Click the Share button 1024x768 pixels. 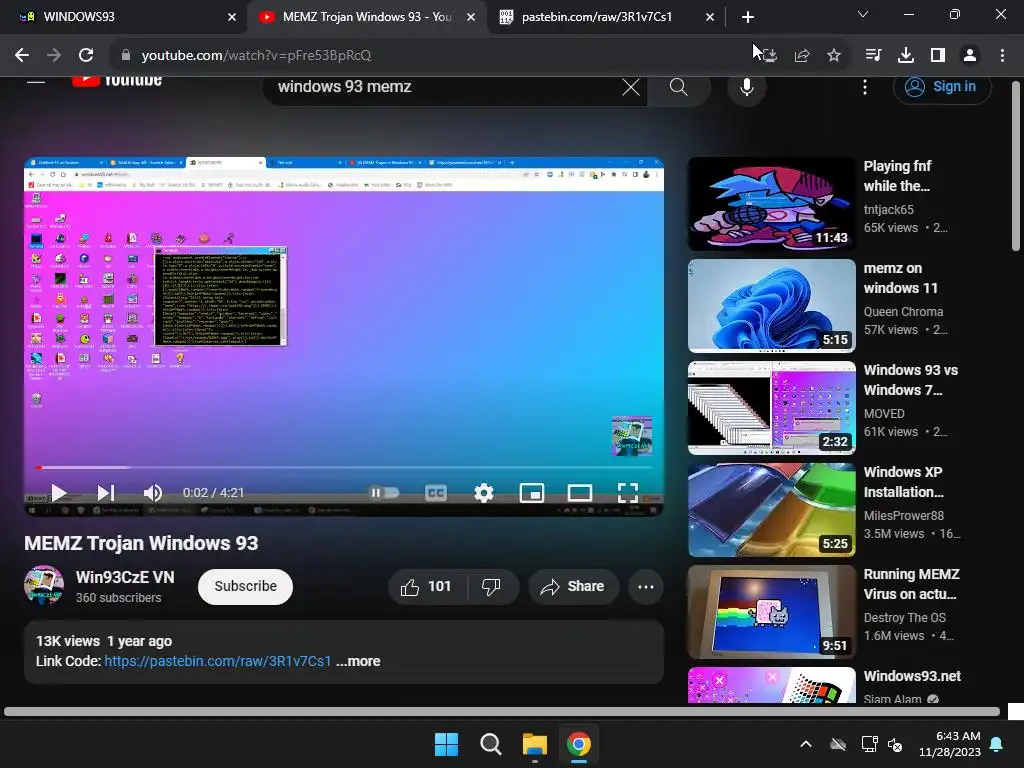pos(573,586)
